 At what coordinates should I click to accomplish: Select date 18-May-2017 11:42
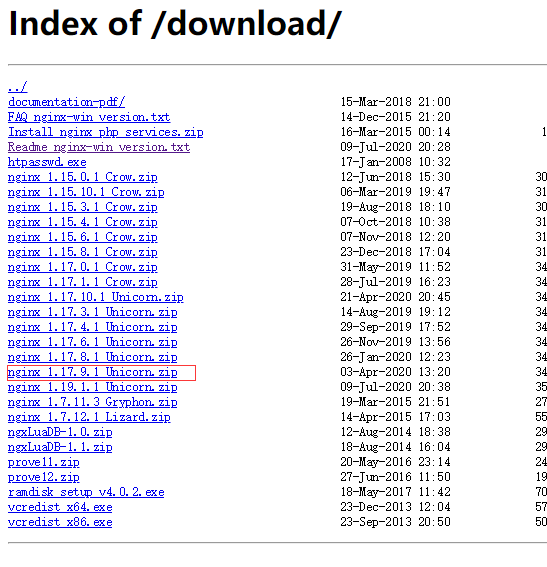pos(396,492)
